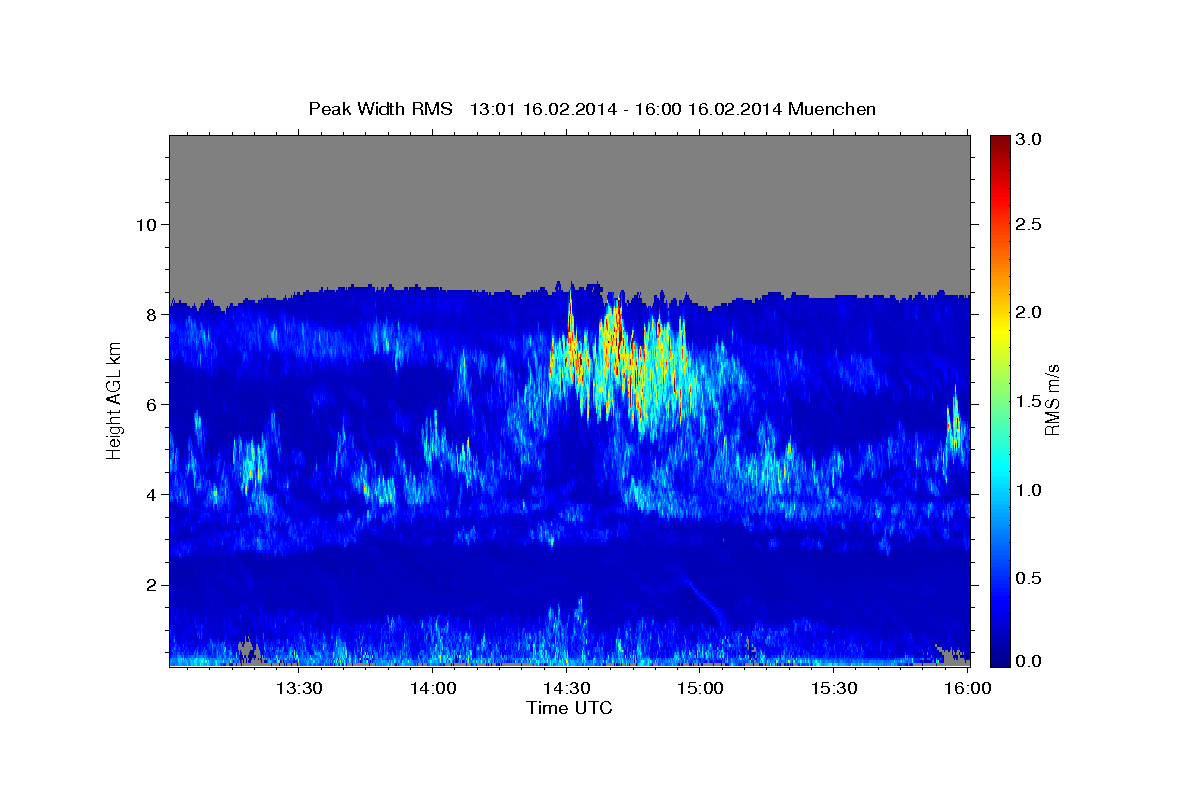Click the 'RMS m/s' colorbar label

coord(1051,400)
